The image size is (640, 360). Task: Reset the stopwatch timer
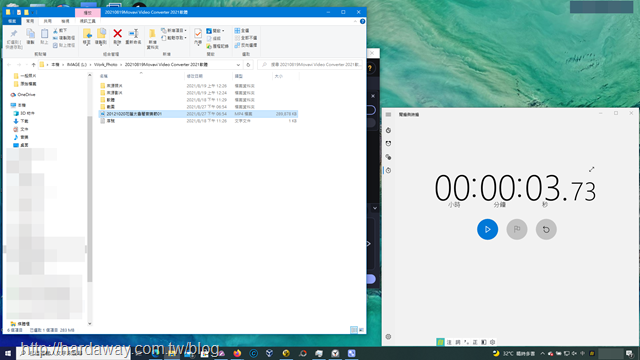[546, 229]
